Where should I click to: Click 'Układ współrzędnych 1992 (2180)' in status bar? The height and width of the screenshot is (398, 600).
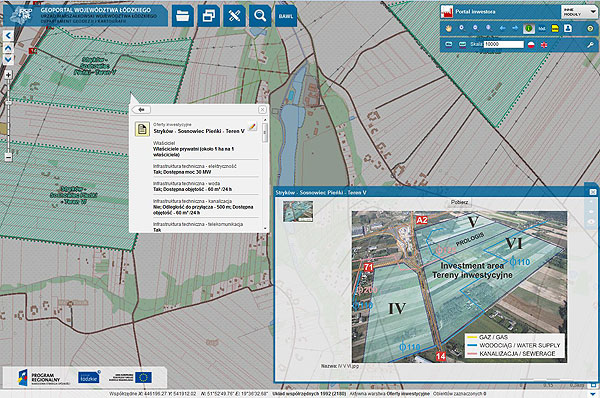click(309, 394)
